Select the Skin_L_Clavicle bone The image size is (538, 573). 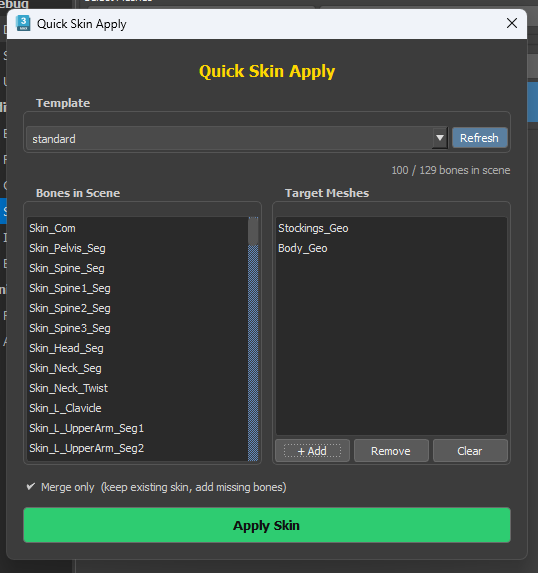pyautogui.click(x=138, y=408)
